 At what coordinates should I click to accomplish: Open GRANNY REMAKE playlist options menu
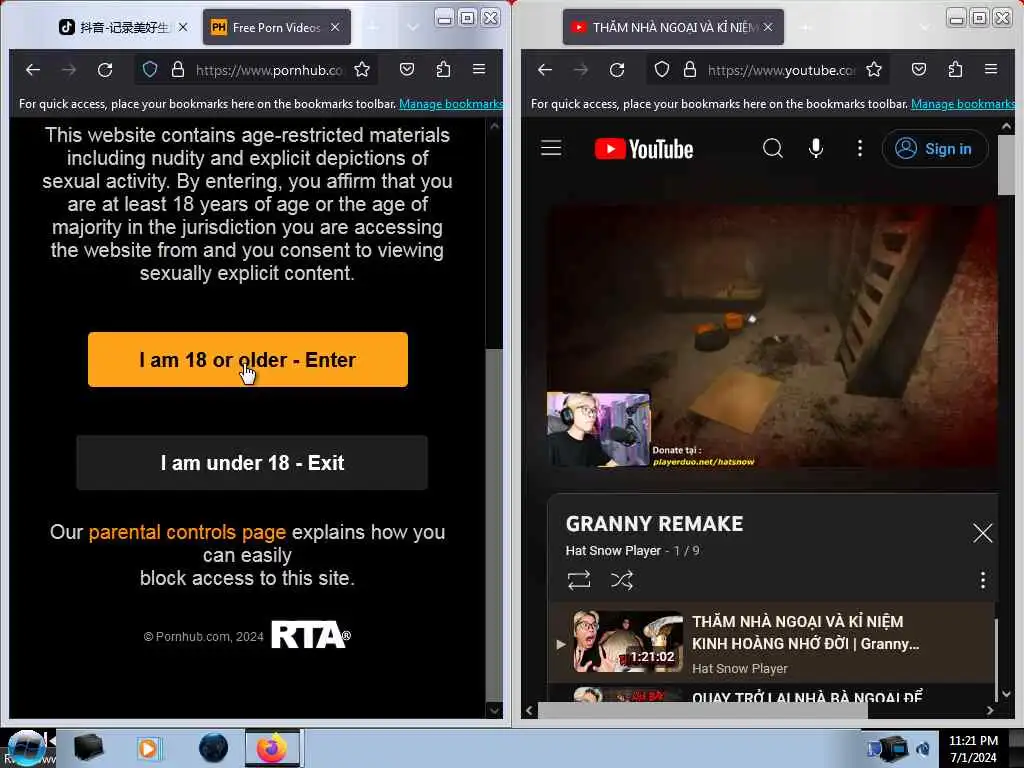pos(983,580)
